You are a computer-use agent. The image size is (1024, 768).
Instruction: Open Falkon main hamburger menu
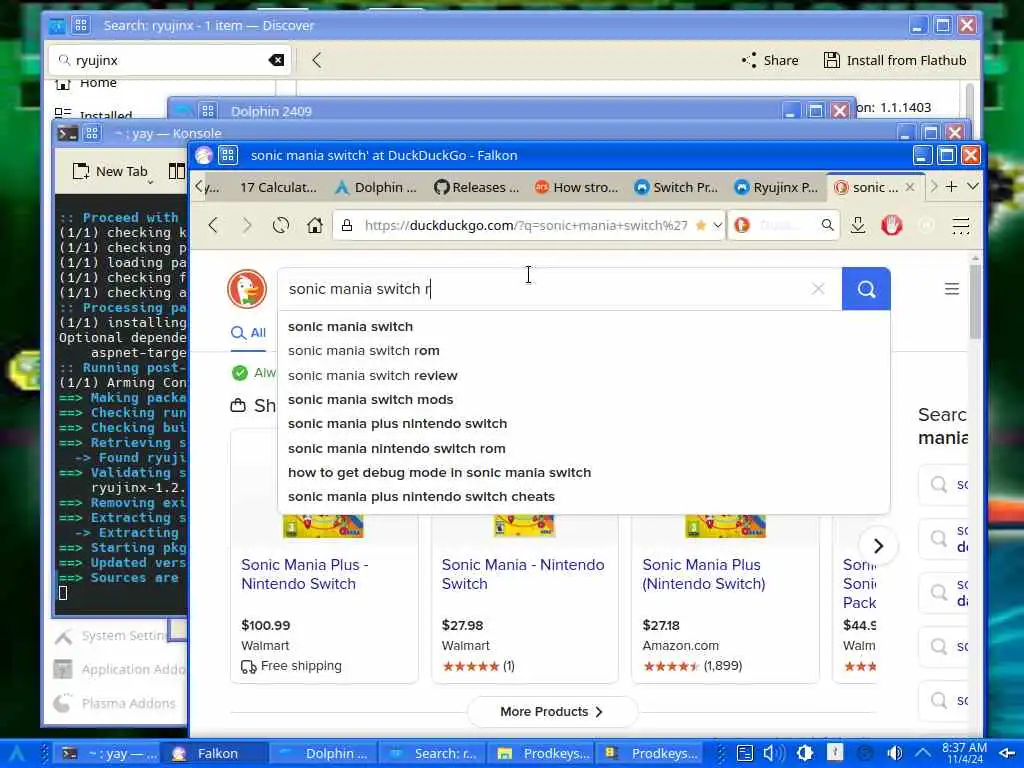[961, 225]
